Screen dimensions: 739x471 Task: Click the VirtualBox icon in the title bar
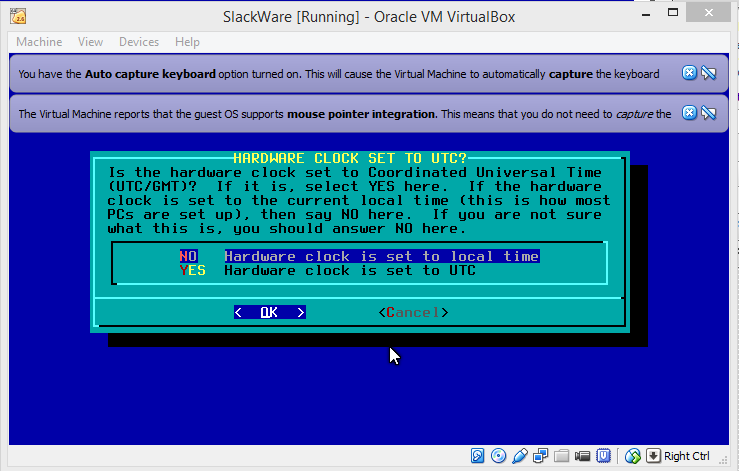[x=18, y=17]
